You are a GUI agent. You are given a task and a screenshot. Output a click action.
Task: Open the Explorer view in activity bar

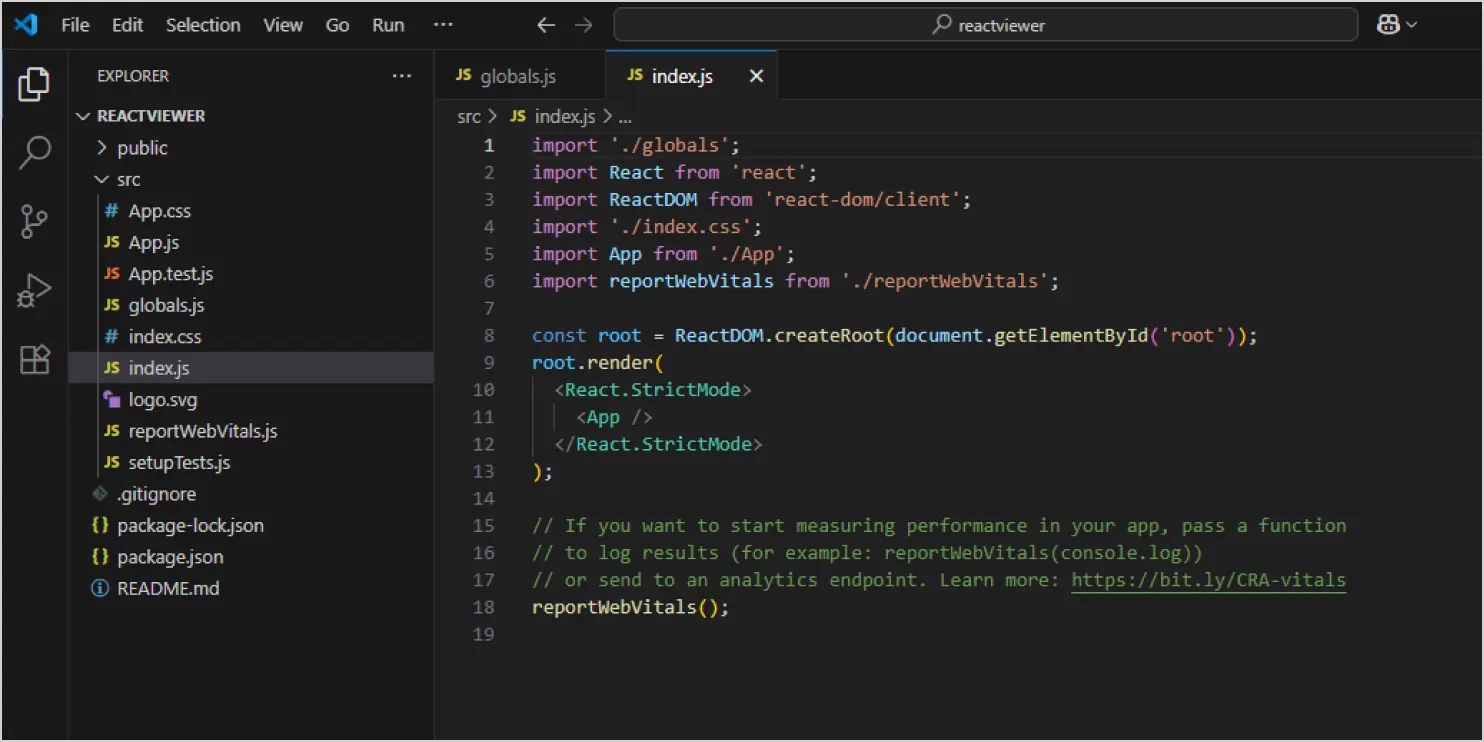(34, 85)
